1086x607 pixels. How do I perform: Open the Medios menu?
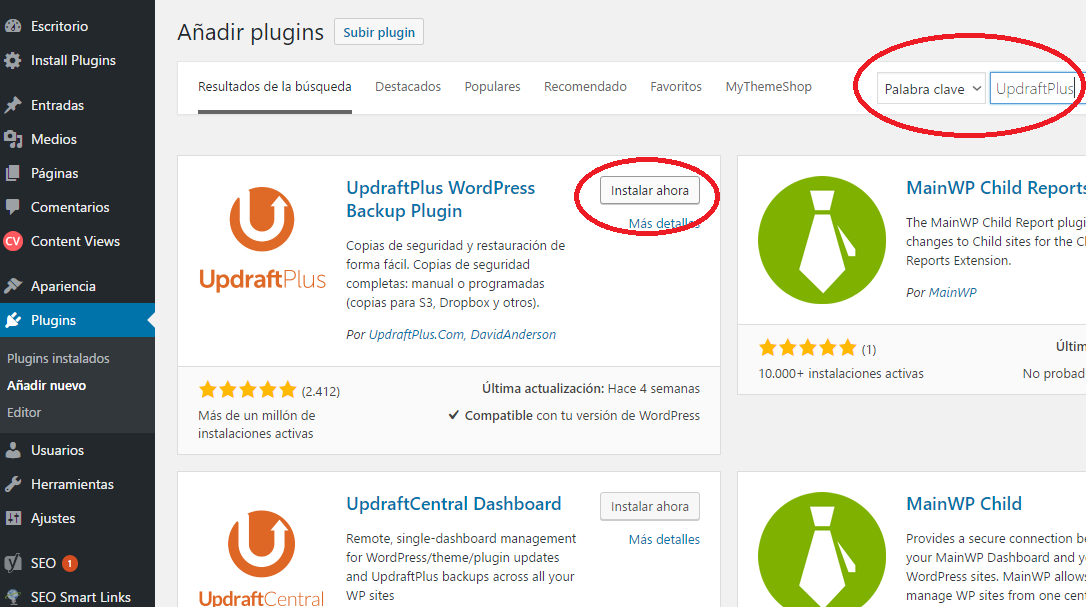(54, 139)
